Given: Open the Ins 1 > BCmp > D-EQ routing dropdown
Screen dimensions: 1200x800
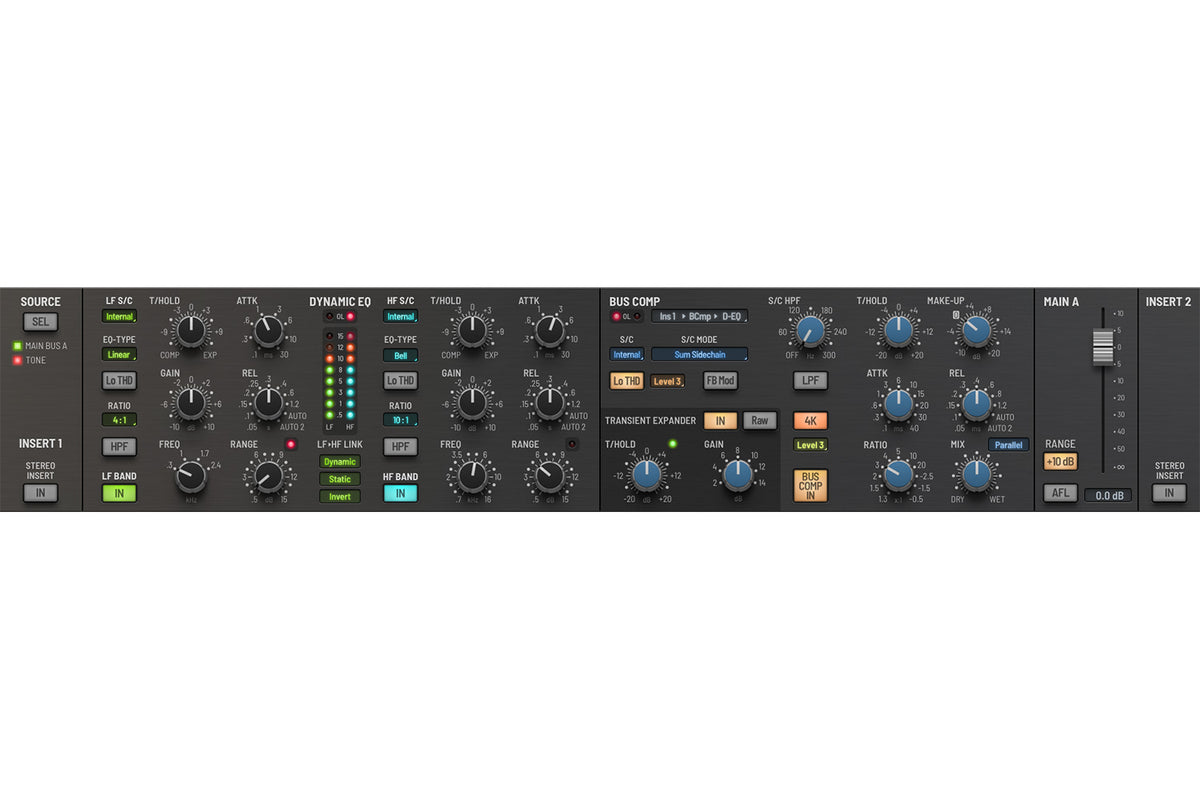Looking at the screenshot, I should click(699, 316).
